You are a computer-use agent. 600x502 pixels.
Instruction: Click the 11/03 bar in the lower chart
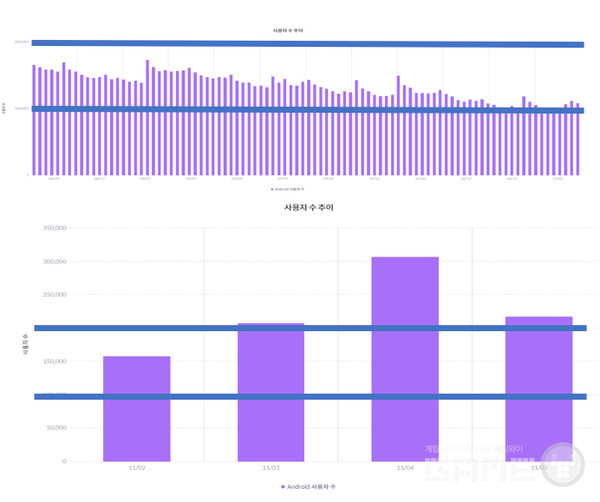[x=270, y=391]
